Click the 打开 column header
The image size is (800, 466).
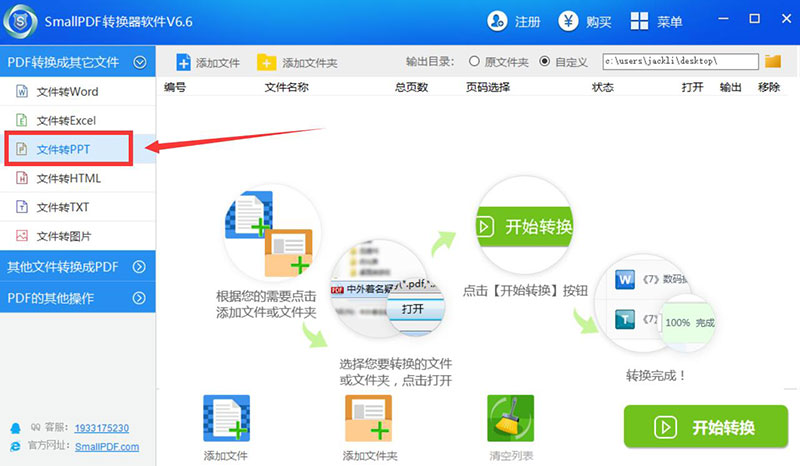coord(692,87)
